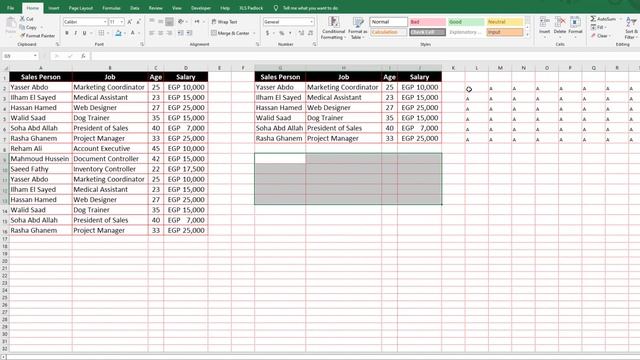
Task: Open Format as Table gallery
Action: click(x=358, y=28)
